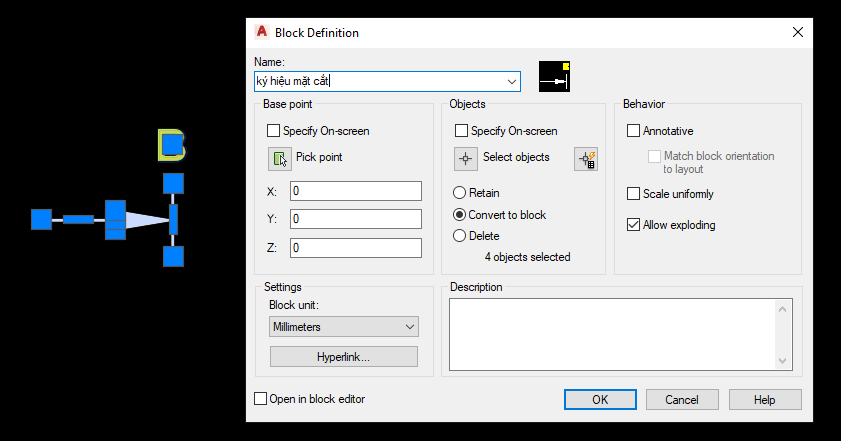The image size is (841, 441).
Task: Check Open in block editor
Action: pyautogui.click(x=261, y=399)
